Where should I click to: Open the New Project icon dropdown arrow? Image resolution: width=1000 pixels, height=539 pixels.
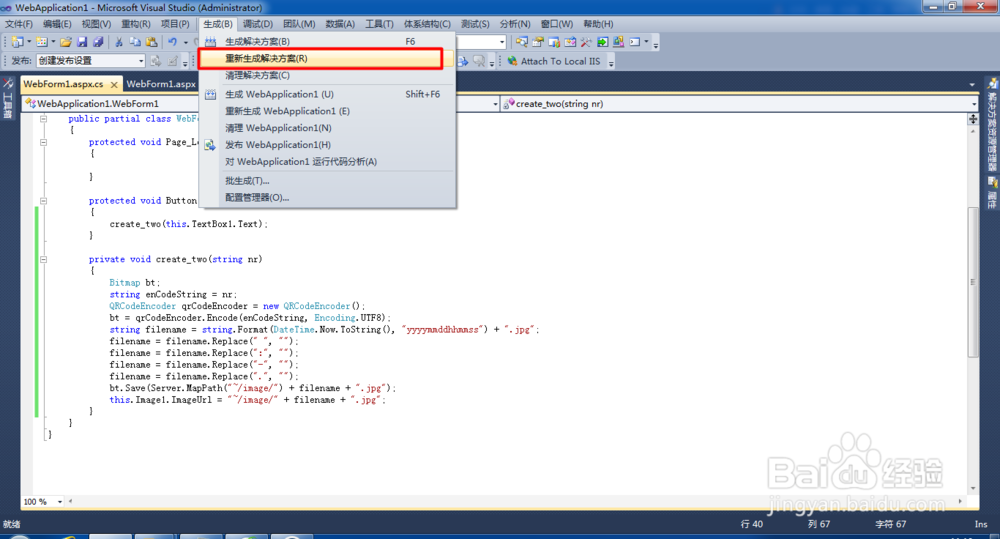[x=29, y=42]
